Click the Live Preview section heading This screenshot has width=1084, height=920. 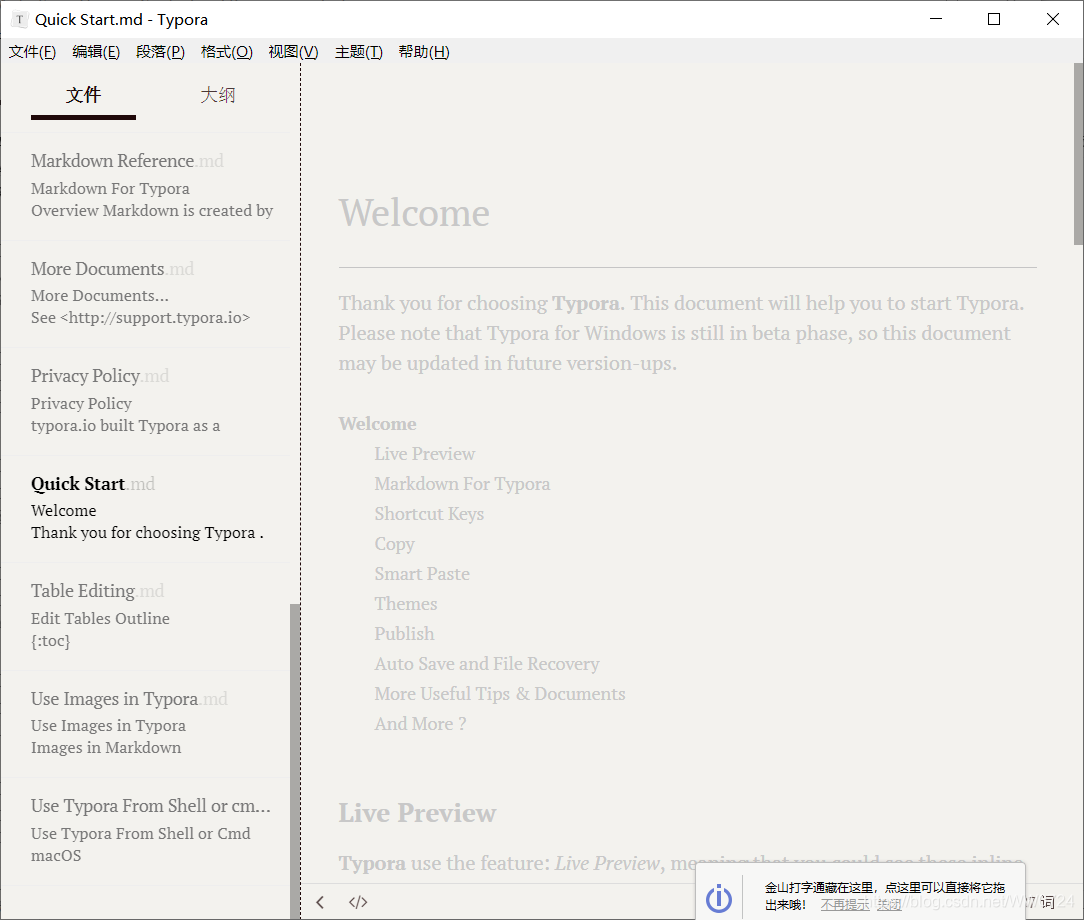pos(417,813)
